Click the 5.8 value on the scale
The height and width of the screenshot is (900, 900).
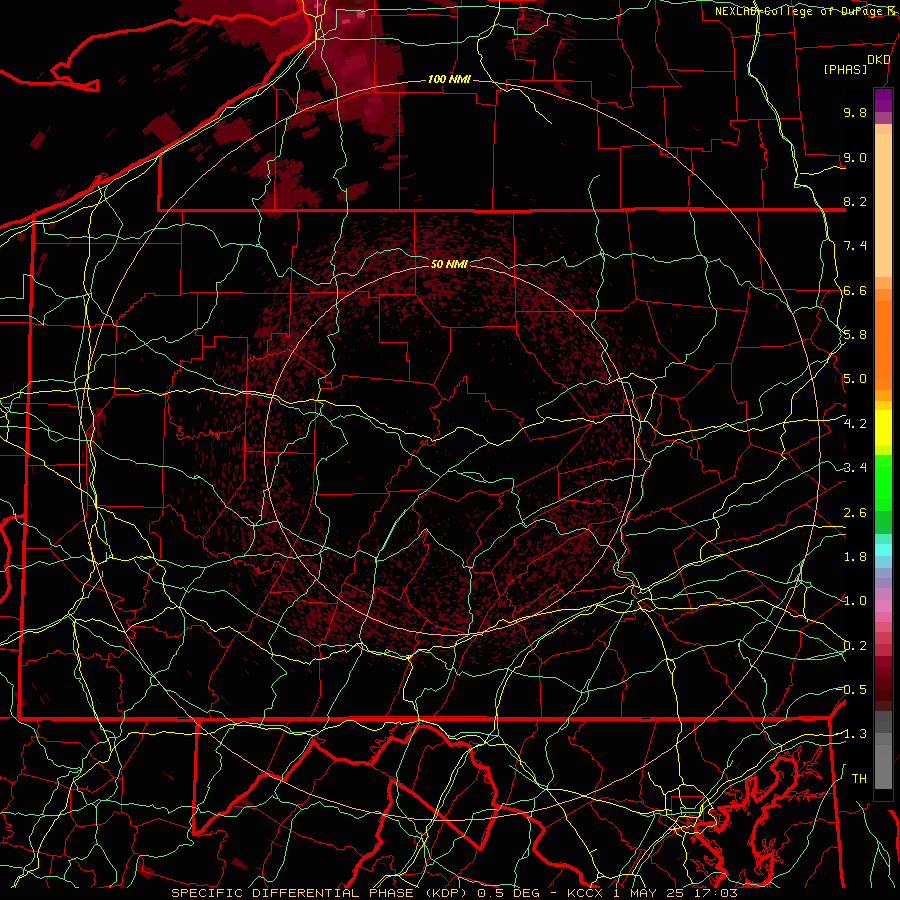tap(855, 335)
